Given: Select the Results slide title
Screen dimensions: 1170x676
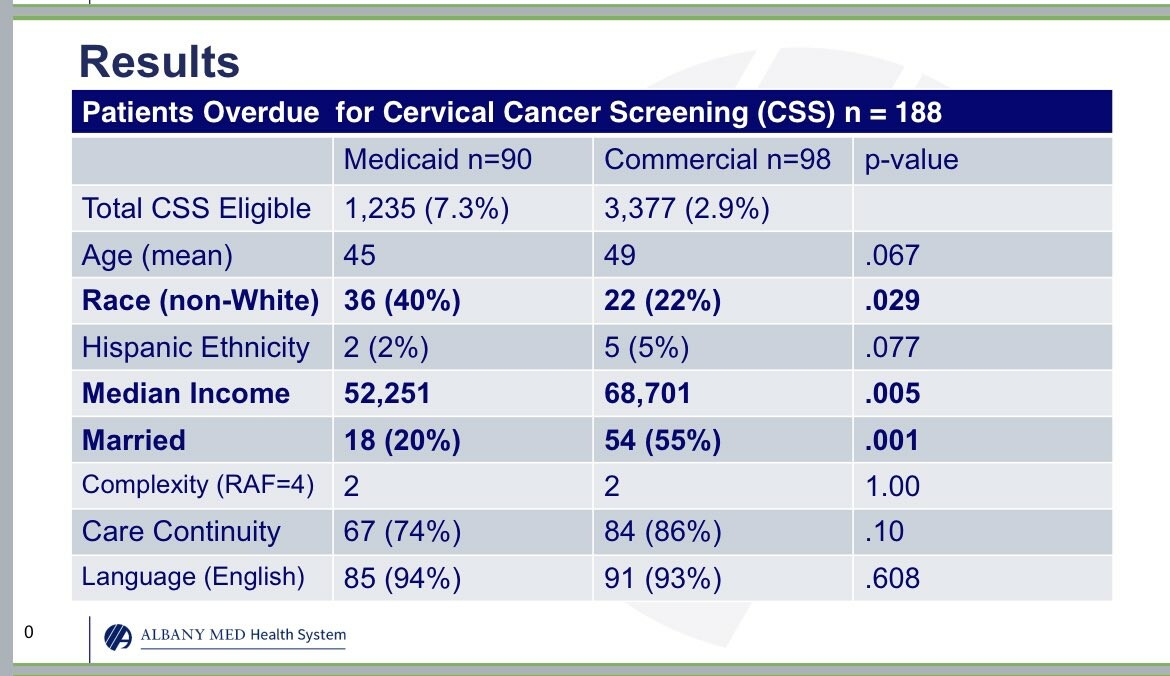Looking at the screenshot, I should point(159,62).
